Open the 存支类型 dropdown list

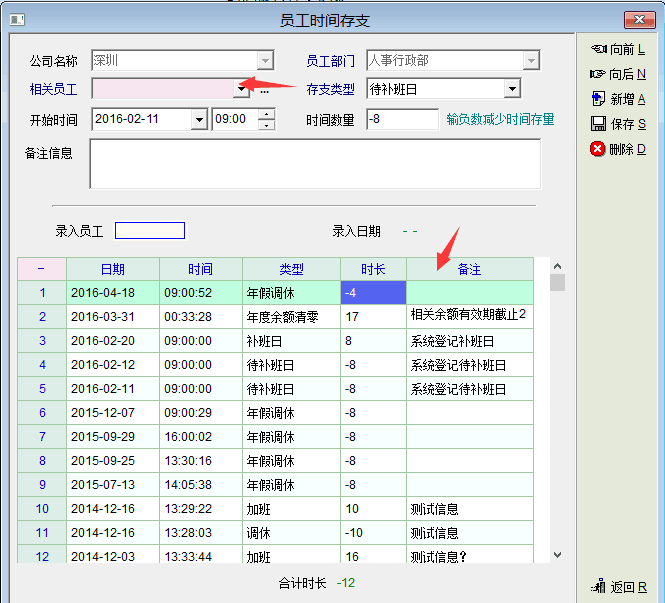[x=512, y=89]
